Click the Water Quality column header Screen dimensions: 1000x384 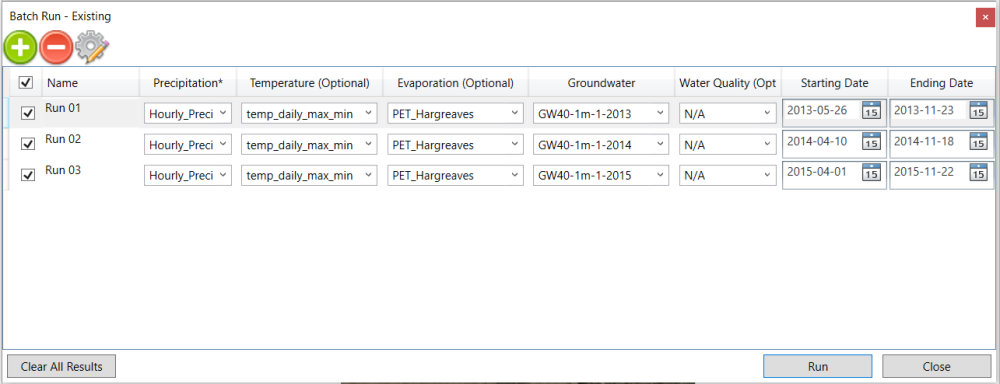pyautogui.click(x=728, y=83)
